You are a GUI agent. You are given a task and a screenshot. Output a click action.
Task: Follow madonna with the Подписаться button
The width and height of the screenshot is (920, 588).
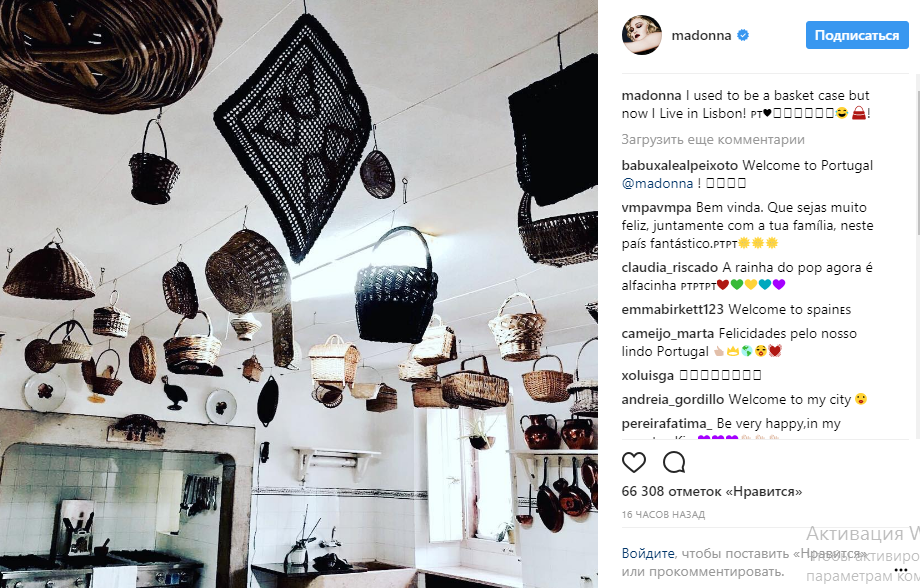(857, 35)
